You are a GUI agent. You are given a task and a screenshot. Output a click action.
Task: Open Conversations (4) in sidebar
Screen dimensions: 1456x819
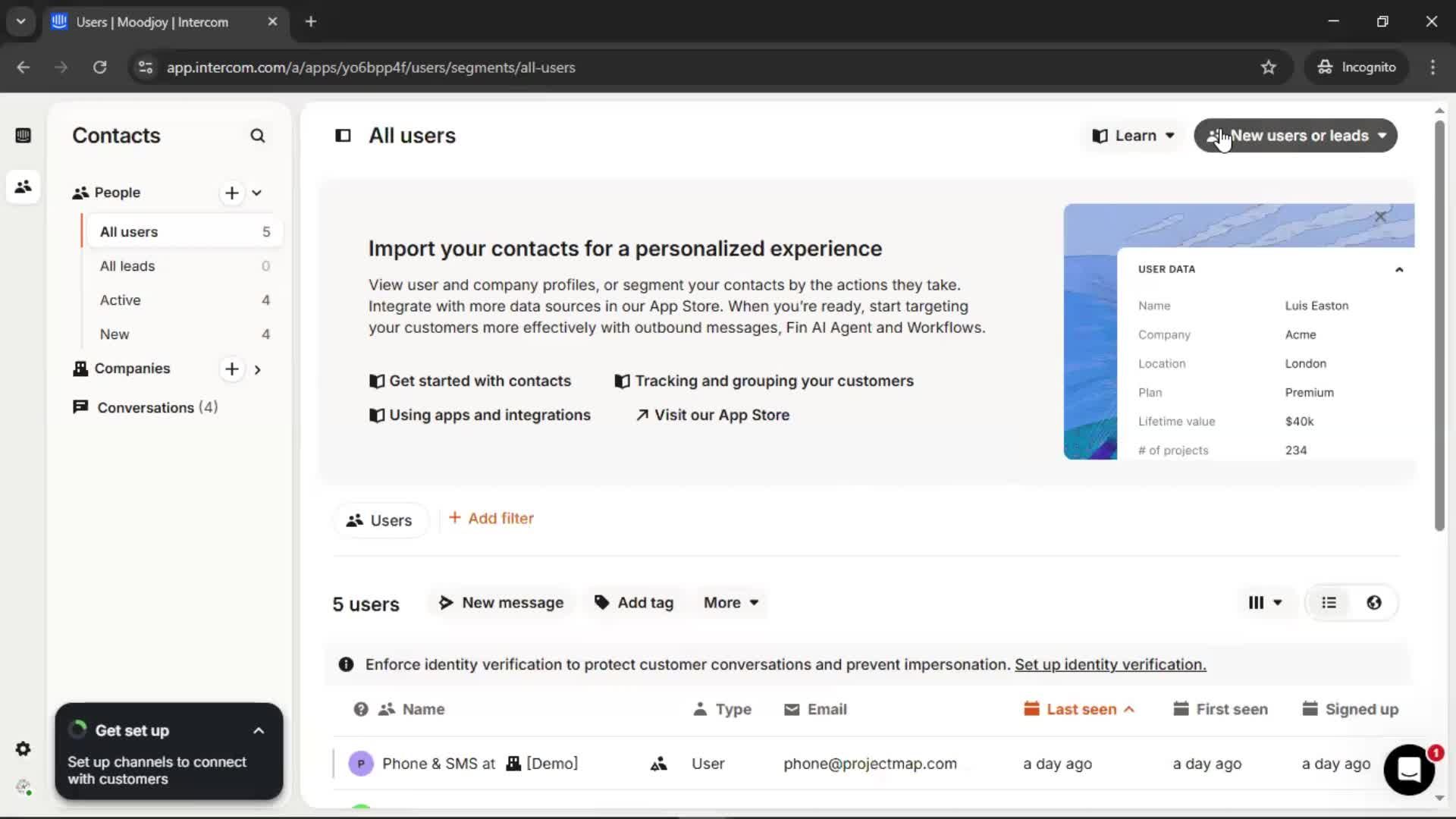point(145,408)
